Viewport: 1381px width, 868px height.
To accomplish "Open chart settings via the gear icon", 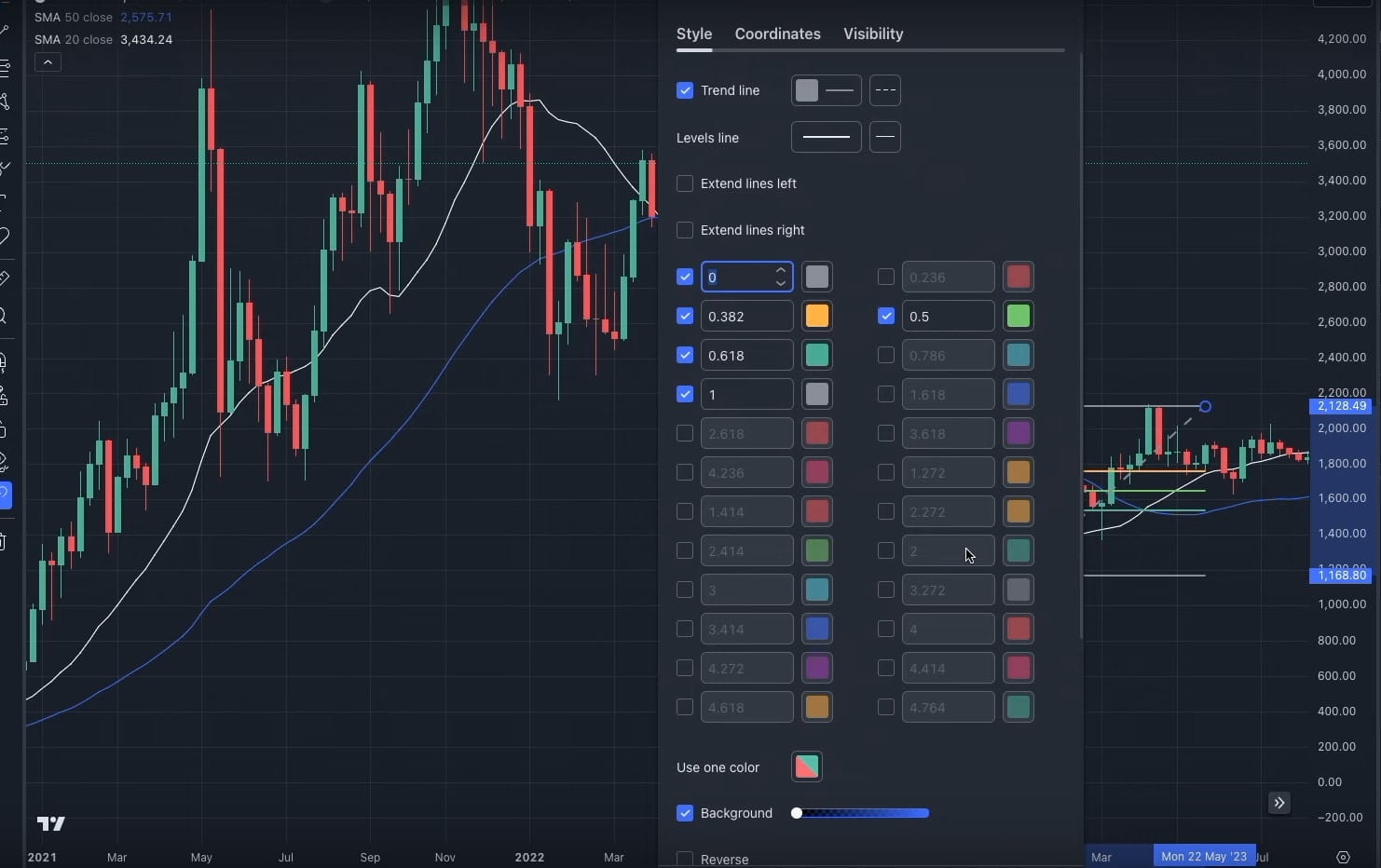I will point(1343,857).
